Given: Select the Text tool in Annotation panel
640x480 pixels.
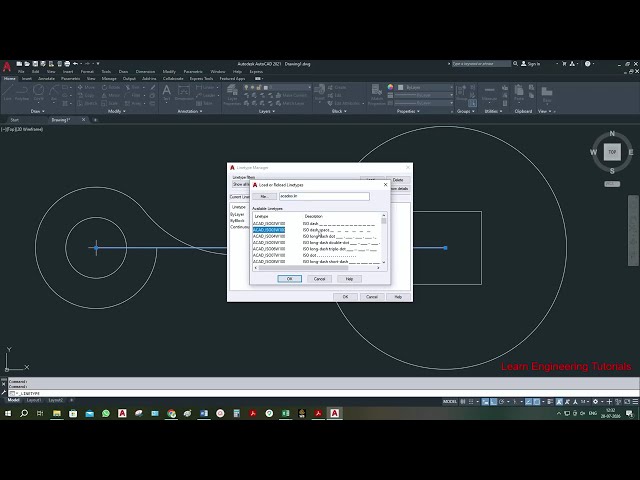Looking at the screenshot, I should [x=167, y=93].
